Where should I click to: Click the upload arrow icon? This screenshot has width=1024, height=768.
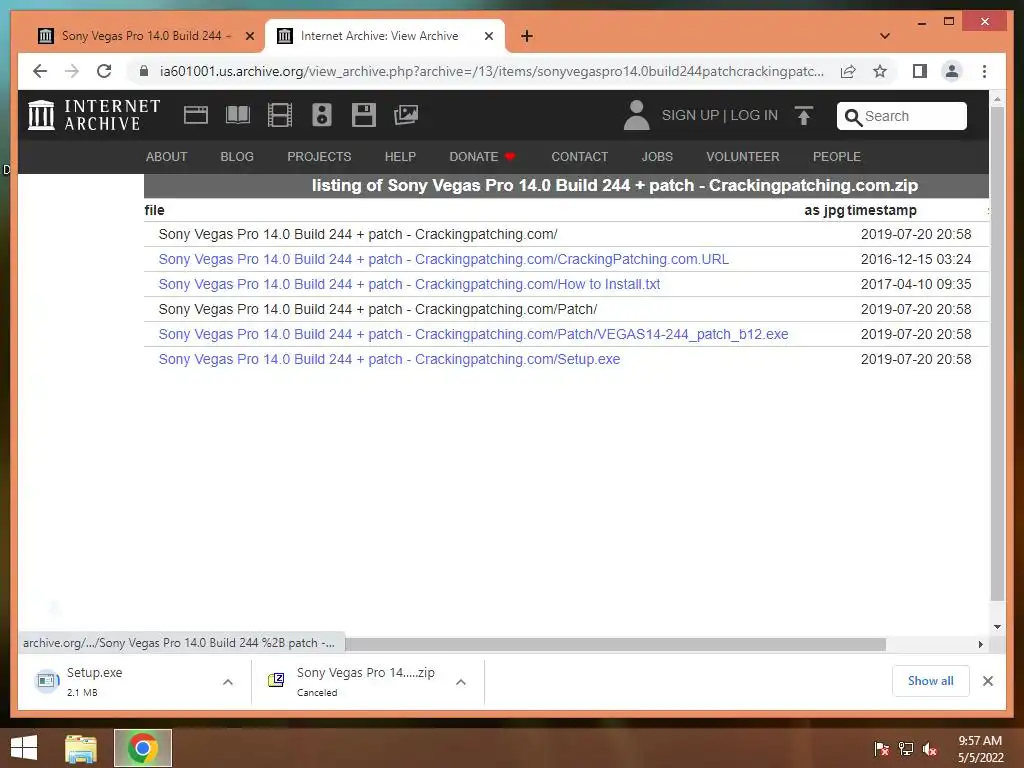click(803, 115)
